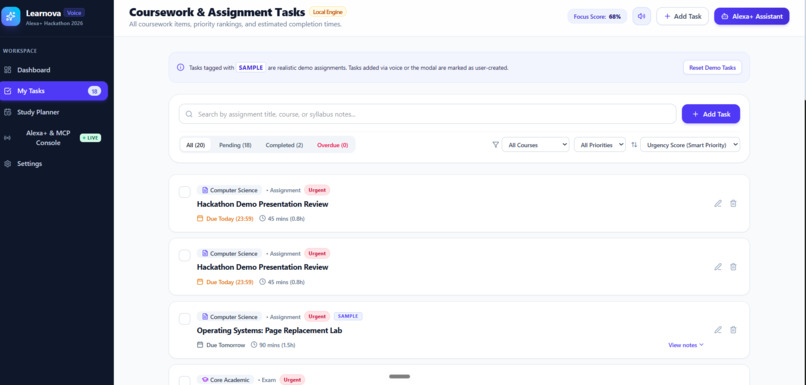Click the Due Tomorrow date label
The width and height of the screenshot is (806, 385).
point(222,345)
